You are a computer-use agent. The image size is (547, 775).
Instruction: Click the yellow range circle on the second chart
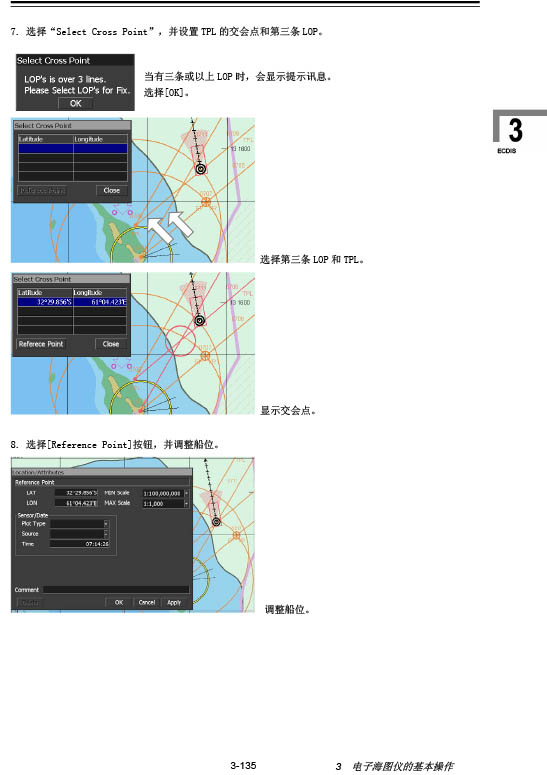141,397
